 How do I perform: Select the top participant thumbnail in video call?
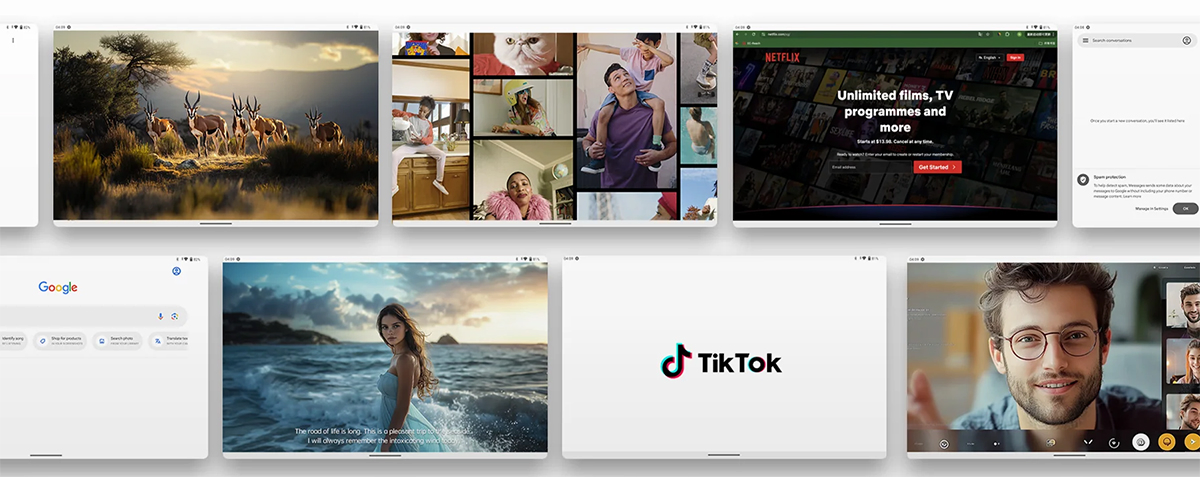(x=1184, y=304)
